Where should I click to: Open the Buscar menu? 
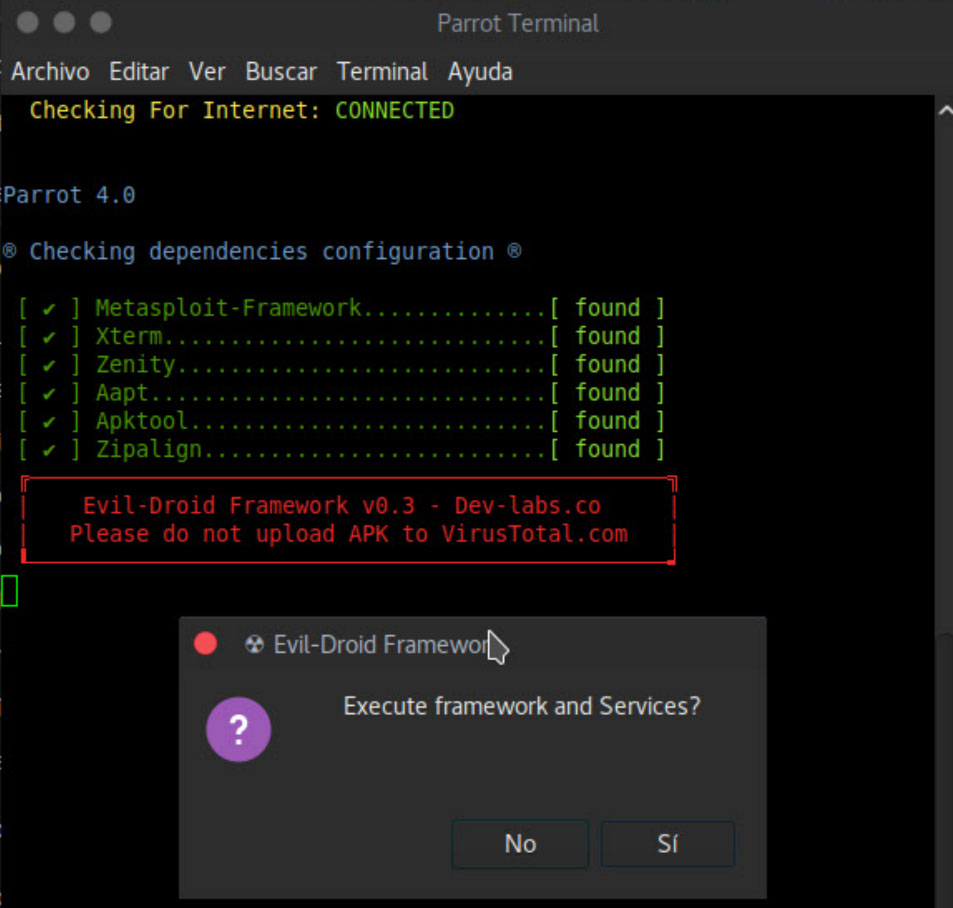click(281, 72)
